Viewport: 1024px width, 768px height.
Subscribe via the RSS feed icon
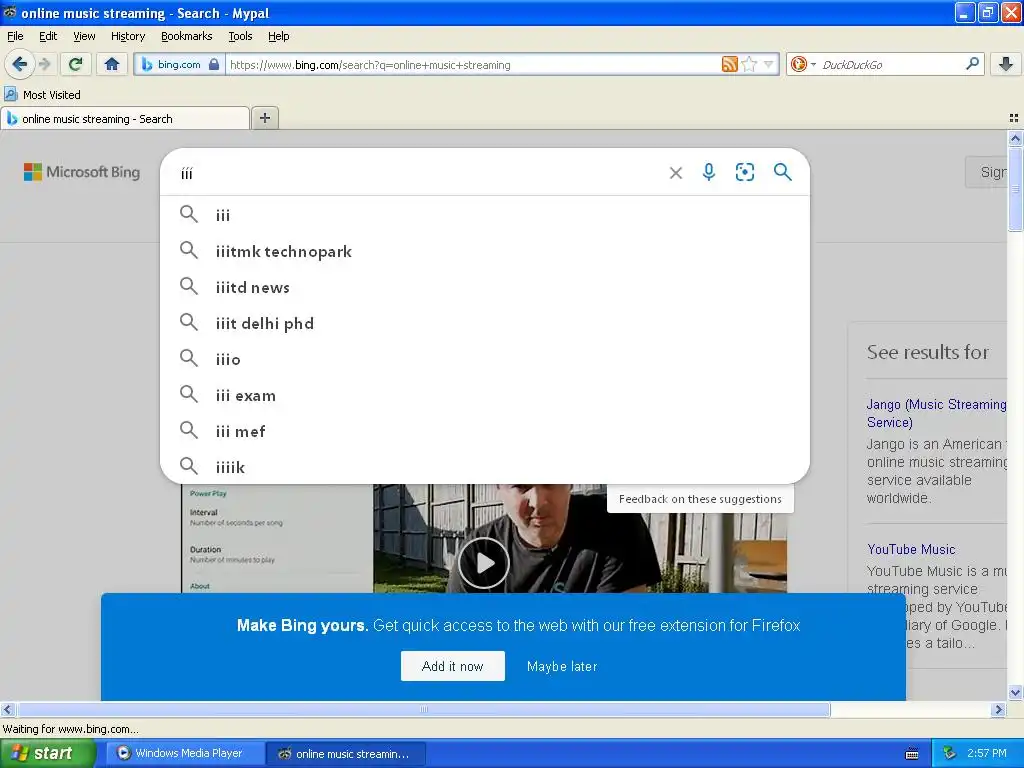(x=729, y=64)
